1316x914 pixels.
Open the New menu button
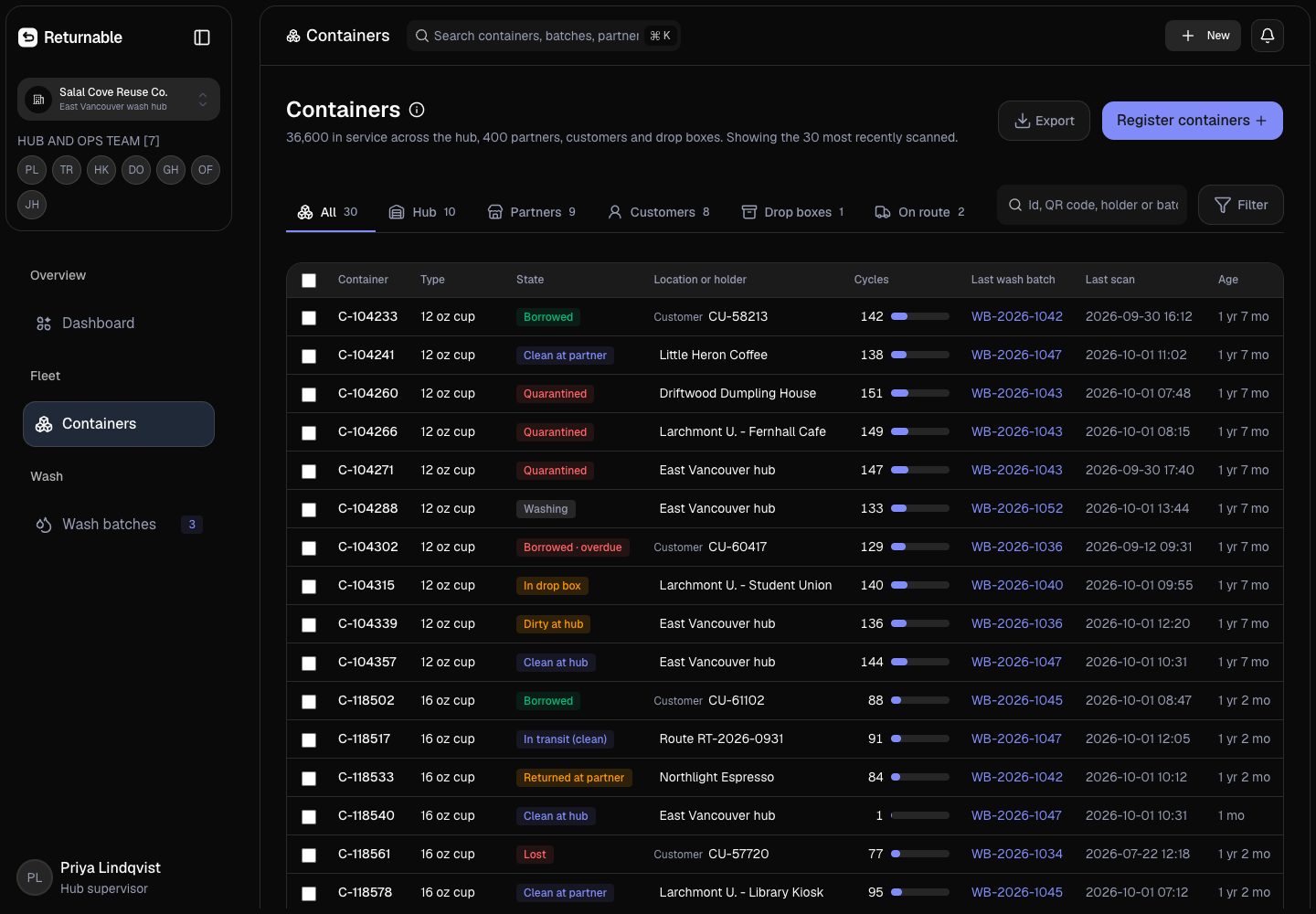tap(1203, 36)
